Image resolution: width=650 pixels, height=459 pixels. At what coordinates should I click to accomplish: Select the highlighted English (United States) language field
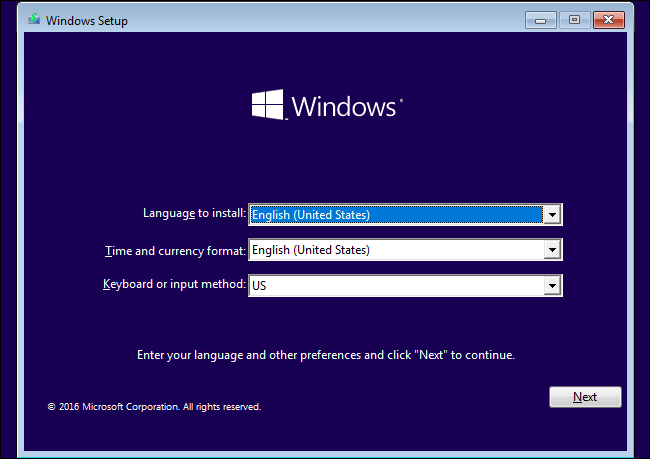(x=394, y=214)
